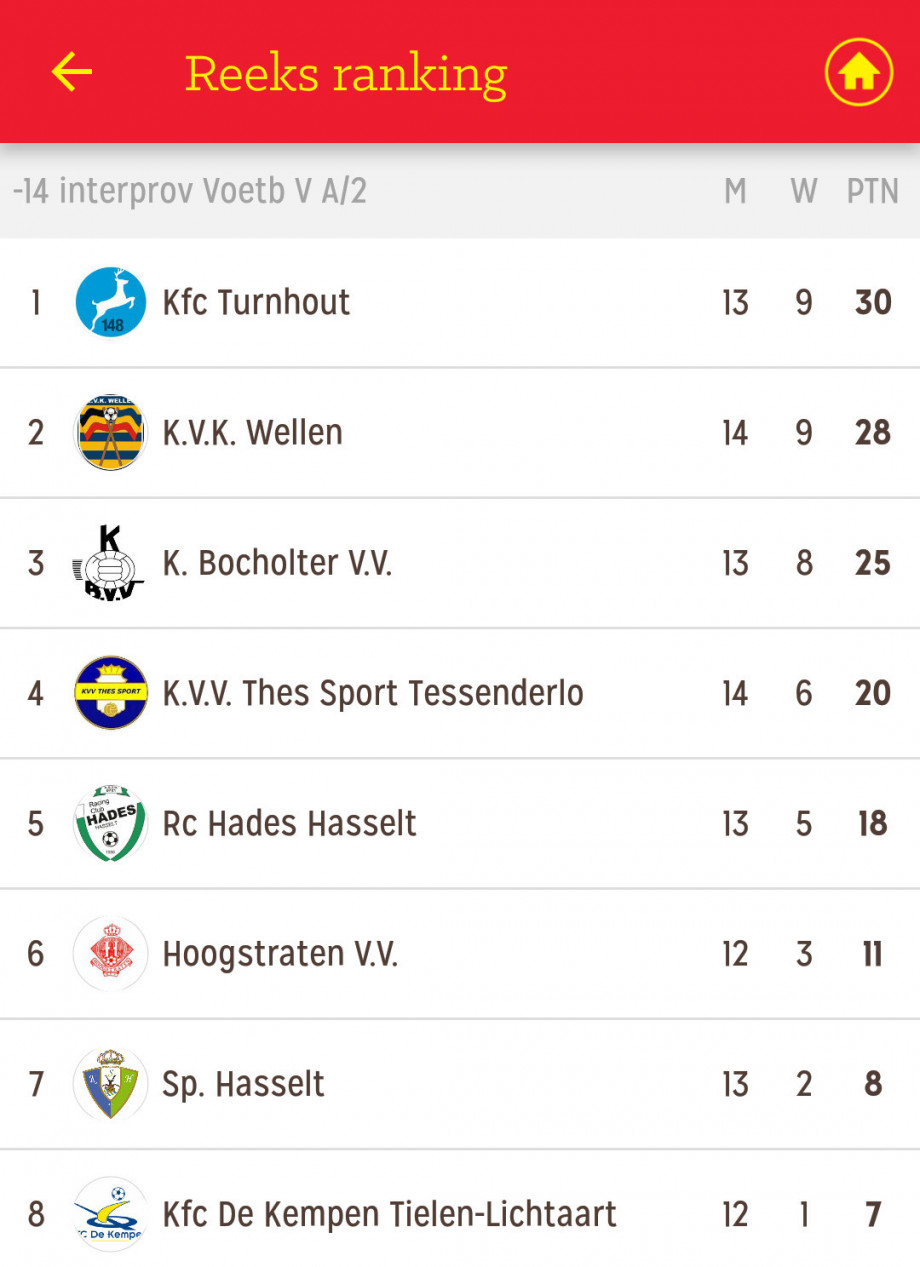Open the Hoogstraten V.V. team name

[280, 954]
